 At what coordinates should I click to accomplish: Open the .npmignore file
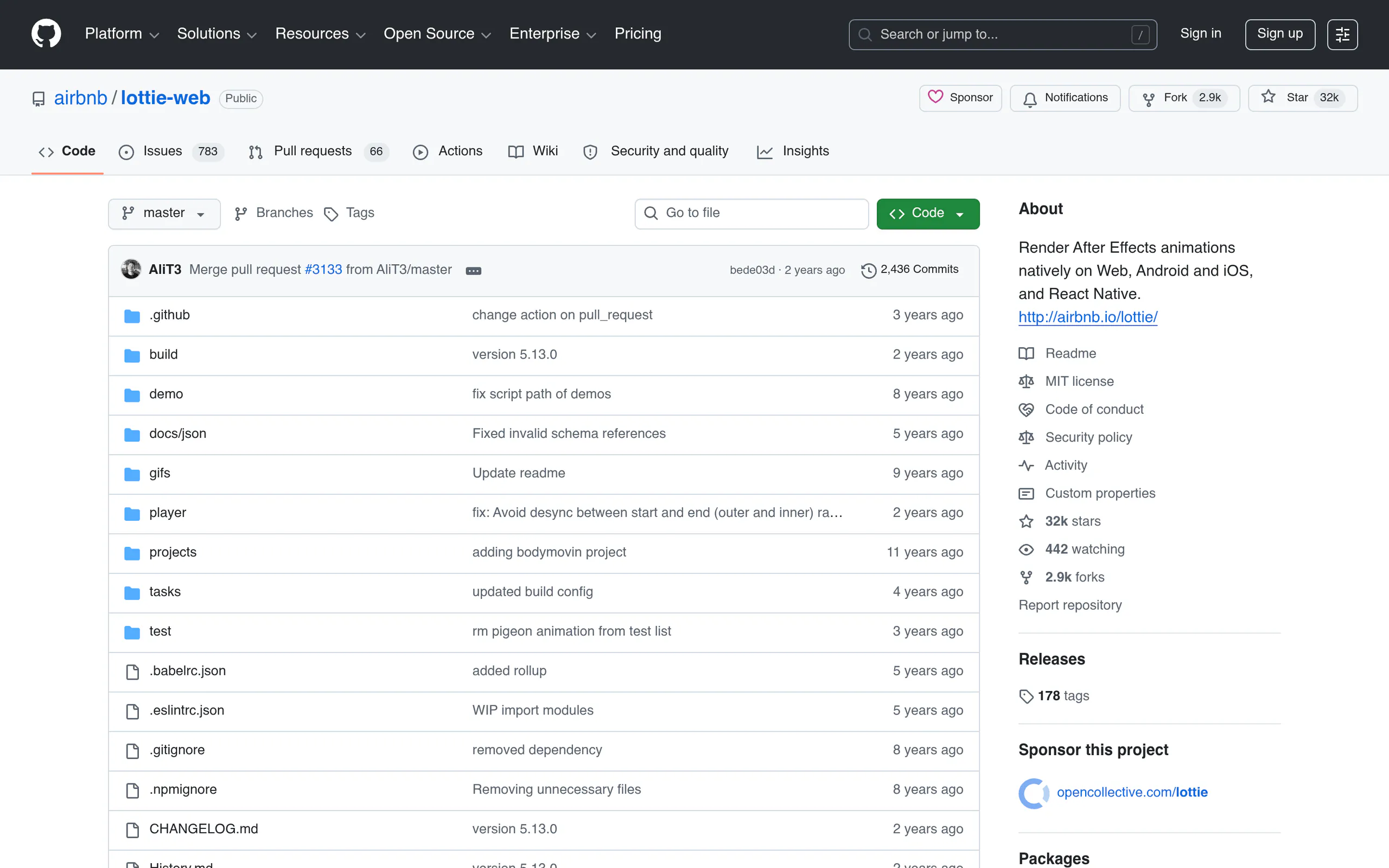(183, 789)
